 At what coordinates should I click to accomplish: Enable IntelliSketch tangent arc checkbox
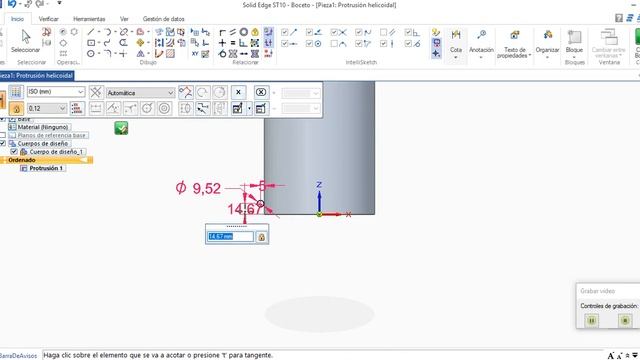click(x=334, y=43)
